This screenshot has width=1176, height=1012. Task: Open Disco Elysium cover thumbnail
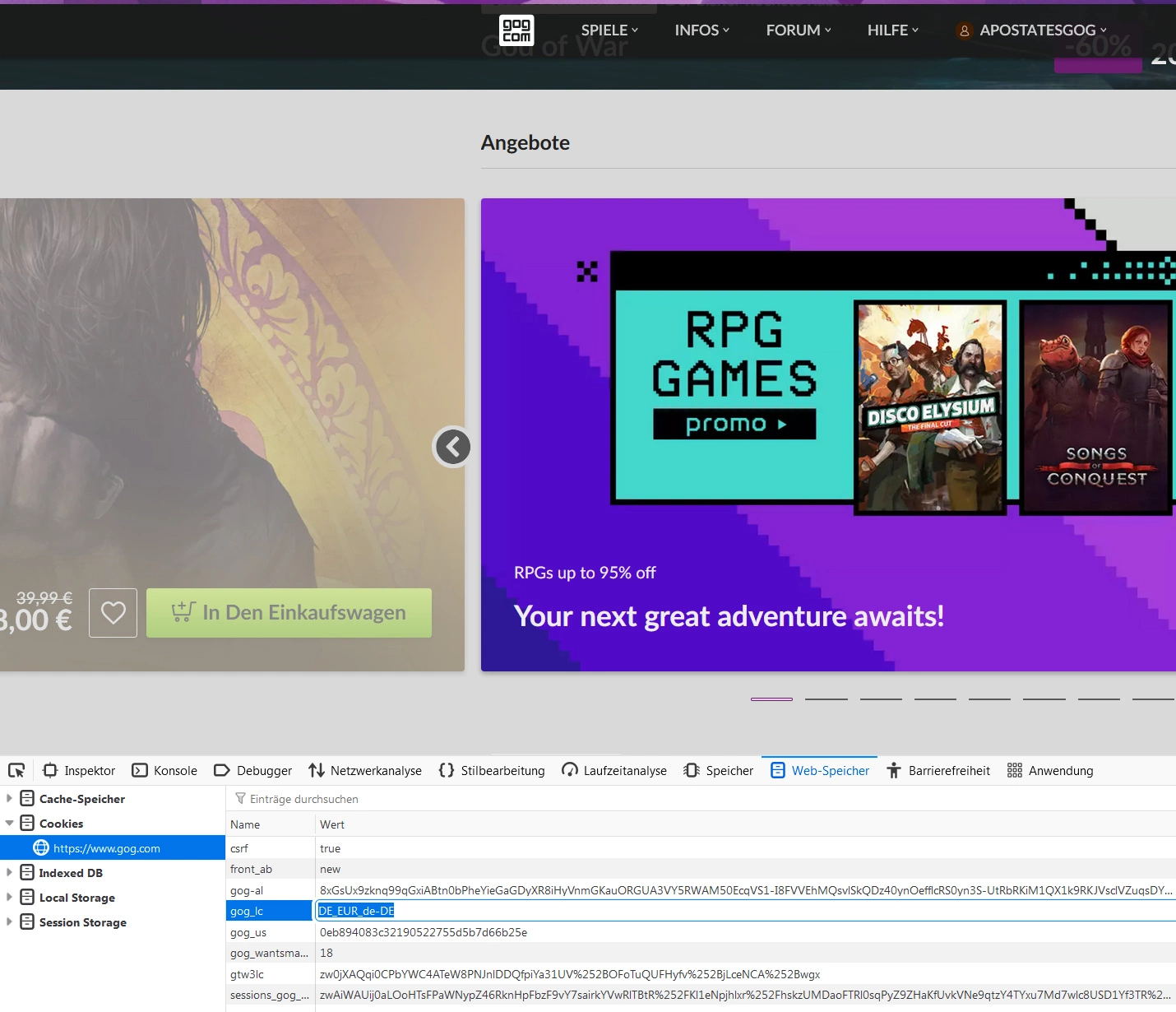point(930,407)
